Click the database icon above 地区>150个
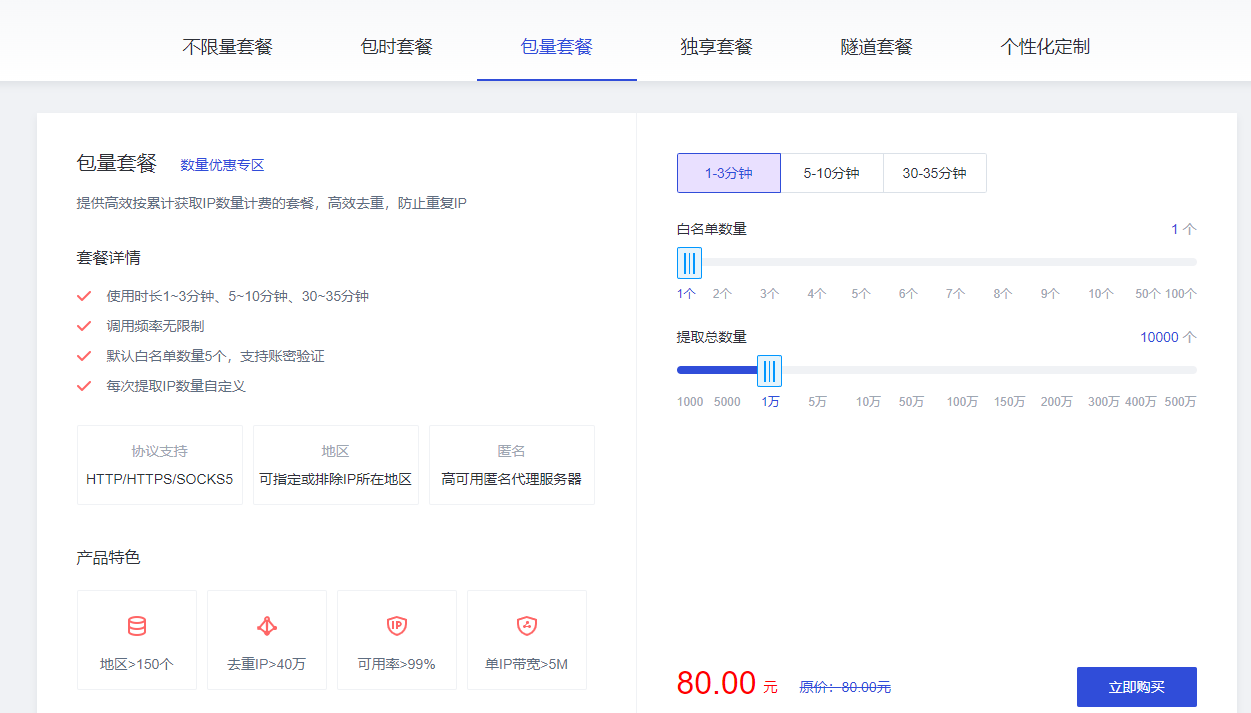Image resolution: width=1251 pixels, height=713 pixels. point(137,627)
